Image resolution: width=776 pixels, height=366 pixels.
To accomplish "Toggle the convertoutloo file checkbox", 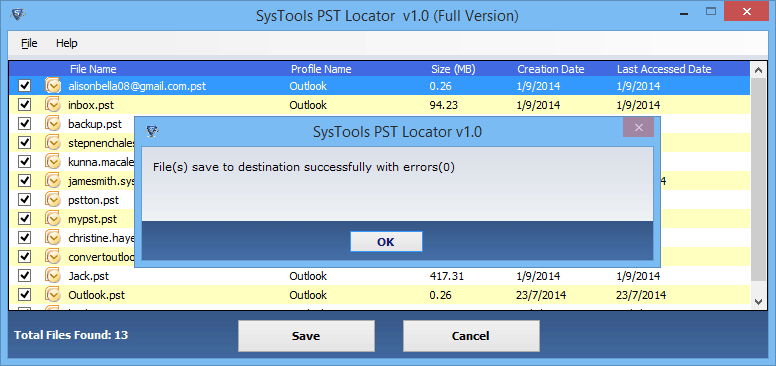I will [24, 257].
